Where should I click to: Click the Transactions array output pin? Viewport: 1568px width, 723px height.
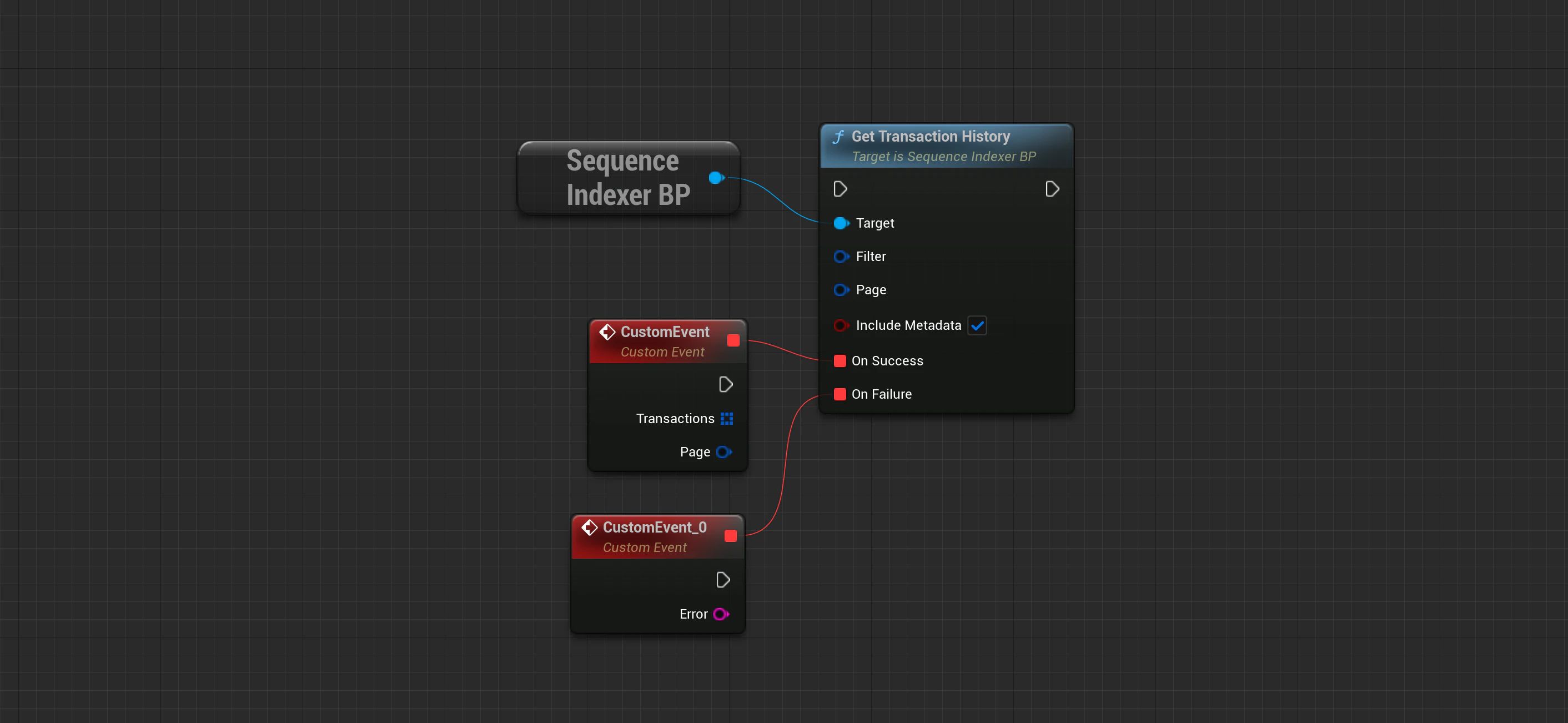click(727, 419)
